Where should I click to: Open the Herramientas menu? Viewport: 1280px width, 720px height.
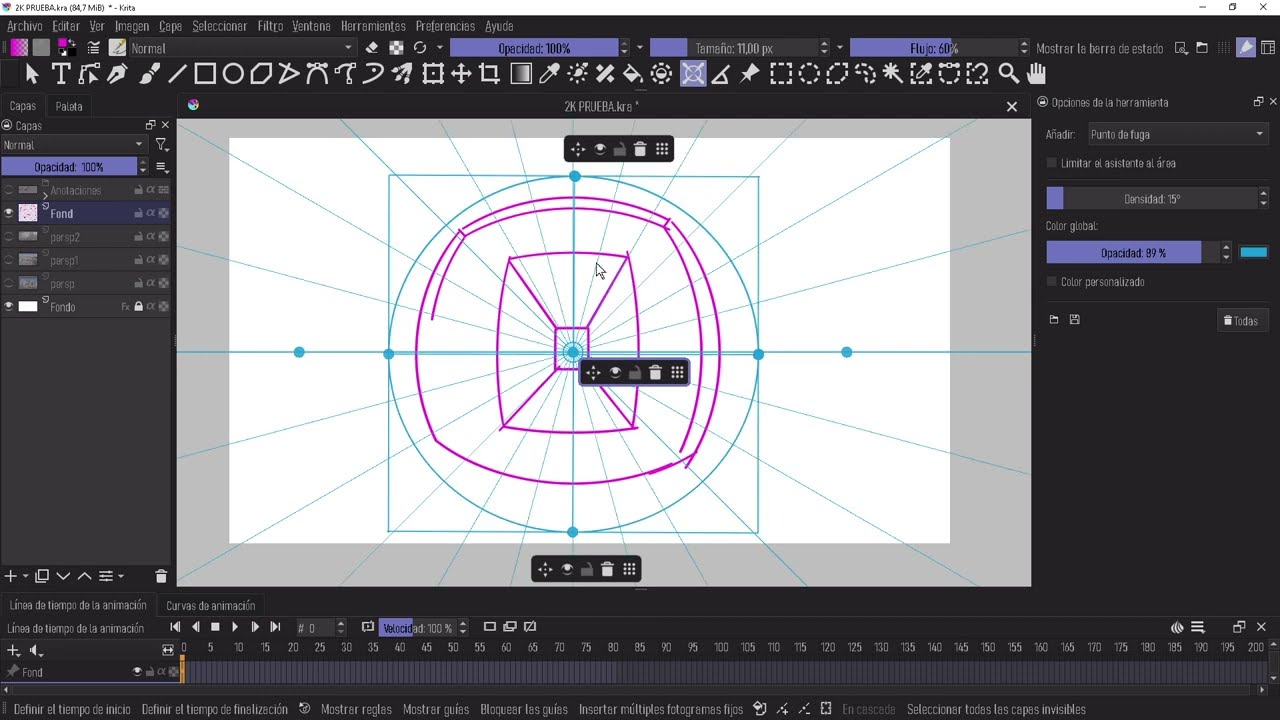click(x=373, y=26)
